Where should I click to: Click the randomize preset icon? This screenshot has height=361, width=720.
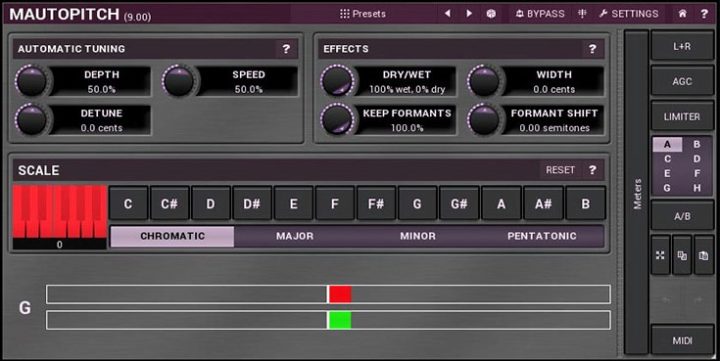coord(491,14)
